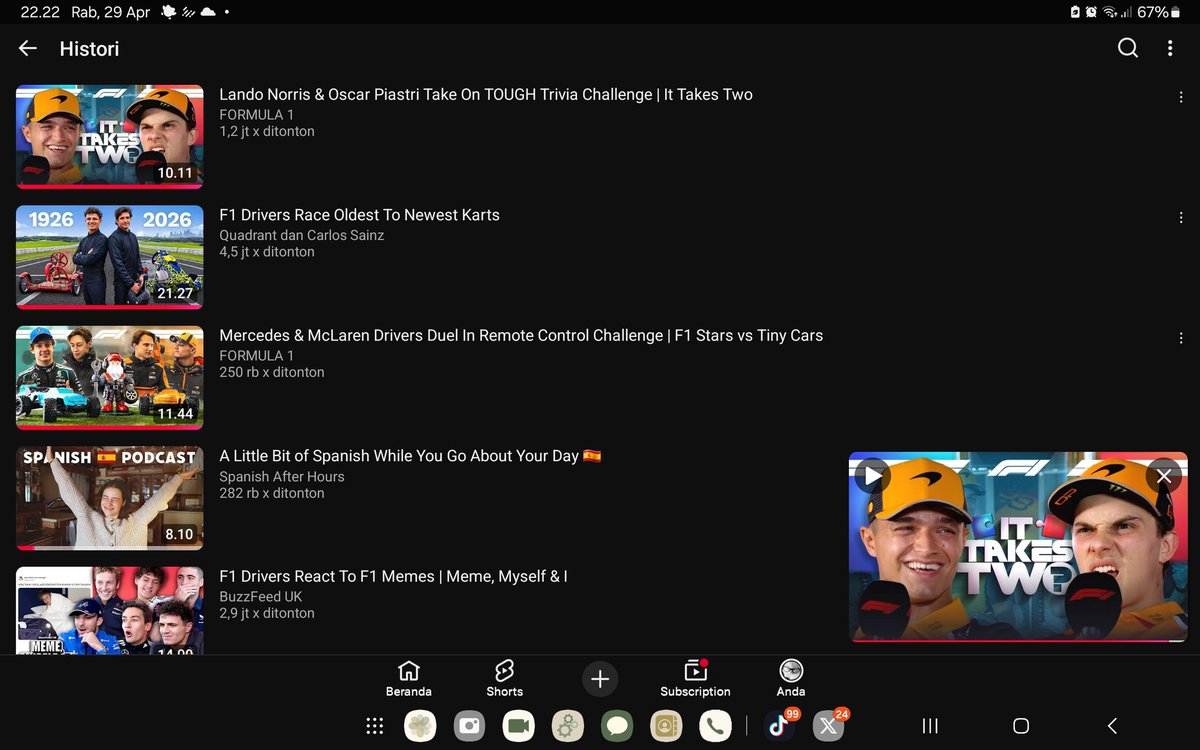
Task: Open title A Little Bit of Spanish
Action: click(410, 456)
